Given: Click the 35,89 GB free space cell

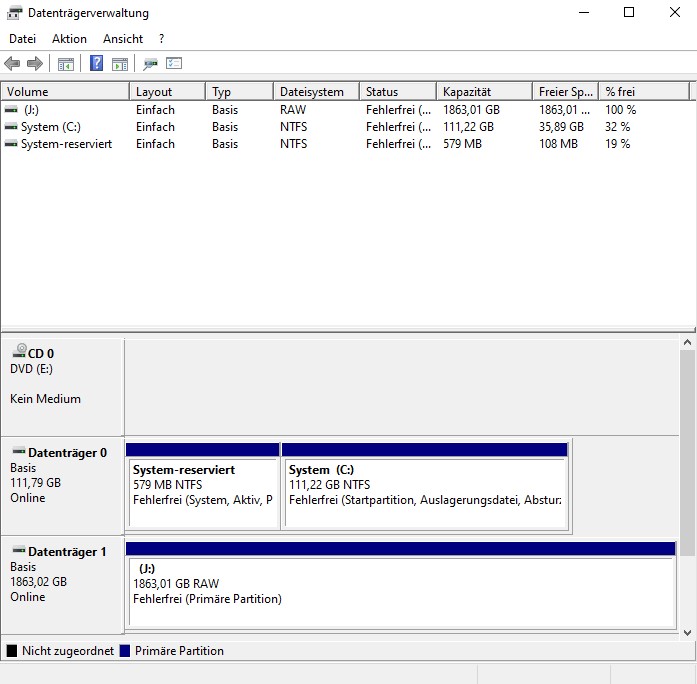Looking at the screenshot, I should [561, 127].
